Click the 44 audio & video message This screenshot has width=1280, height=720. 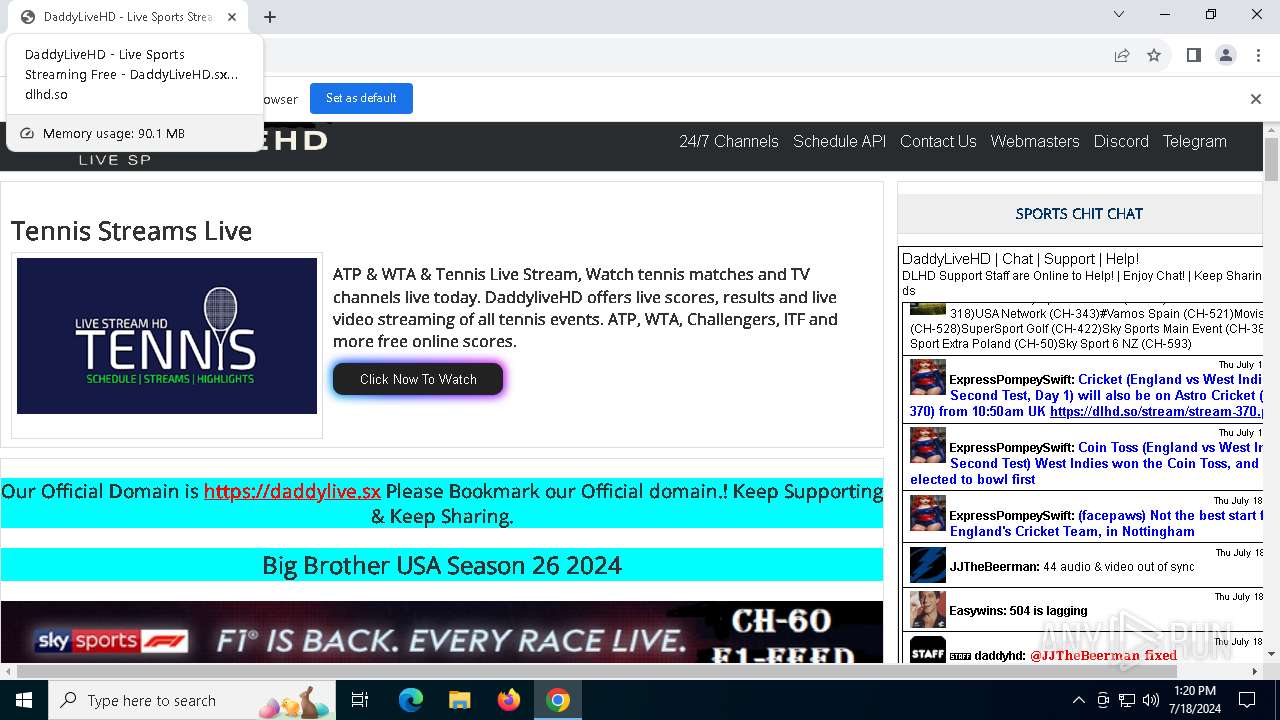click(x=1119, y=566)
